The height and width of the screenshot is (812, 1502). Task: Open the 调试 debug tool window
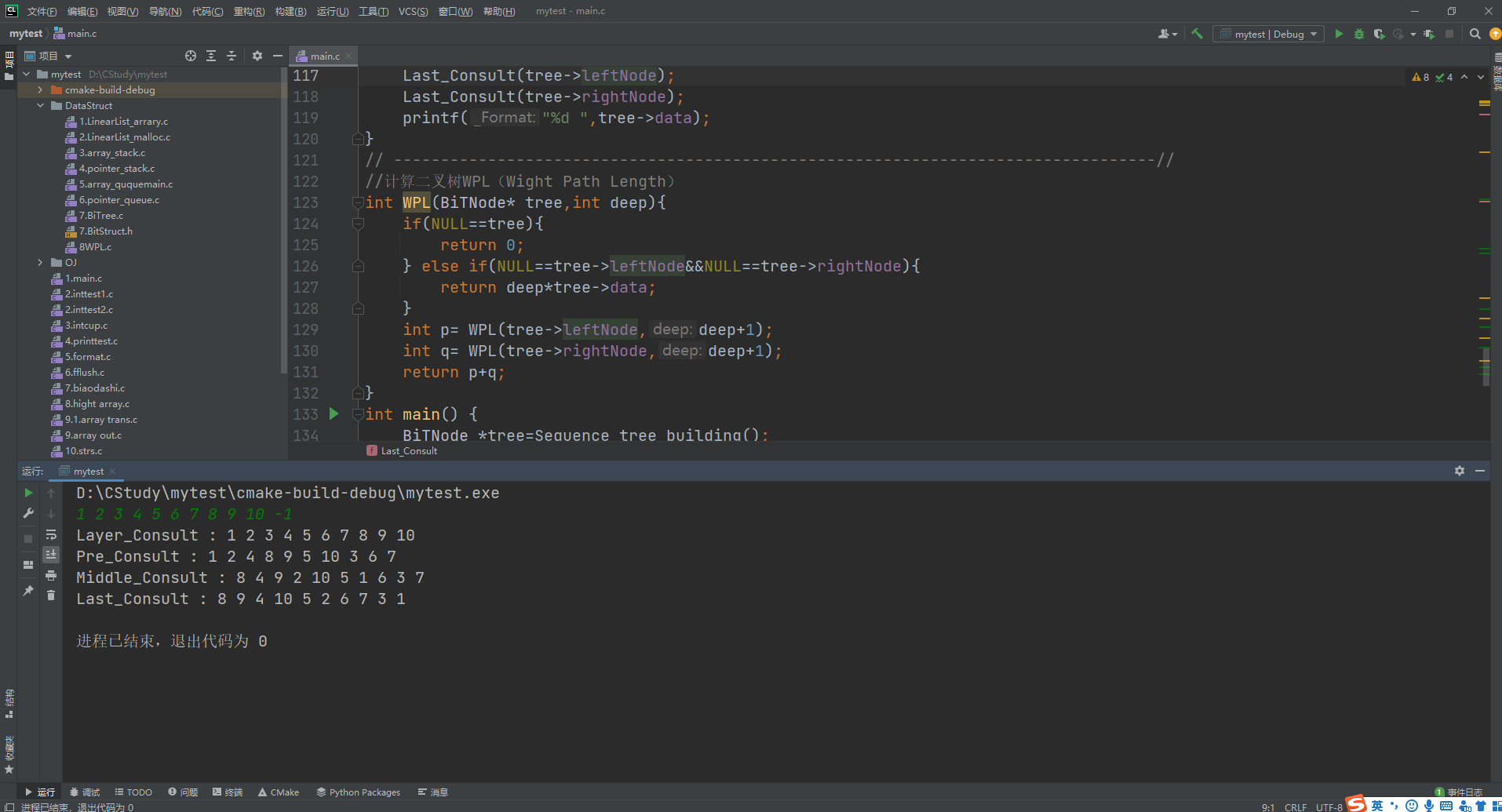coord(85,792)
